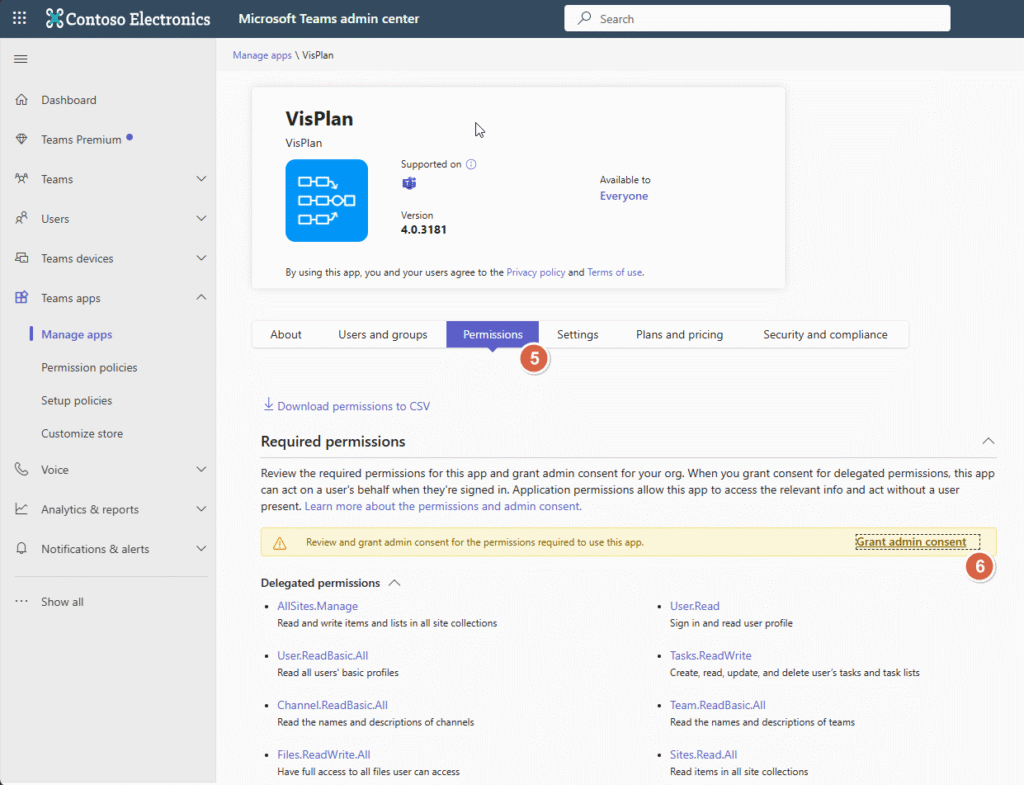Click in the Search input field
Viewport: 1024px width, 785px height.
click(x=757, y=18)
